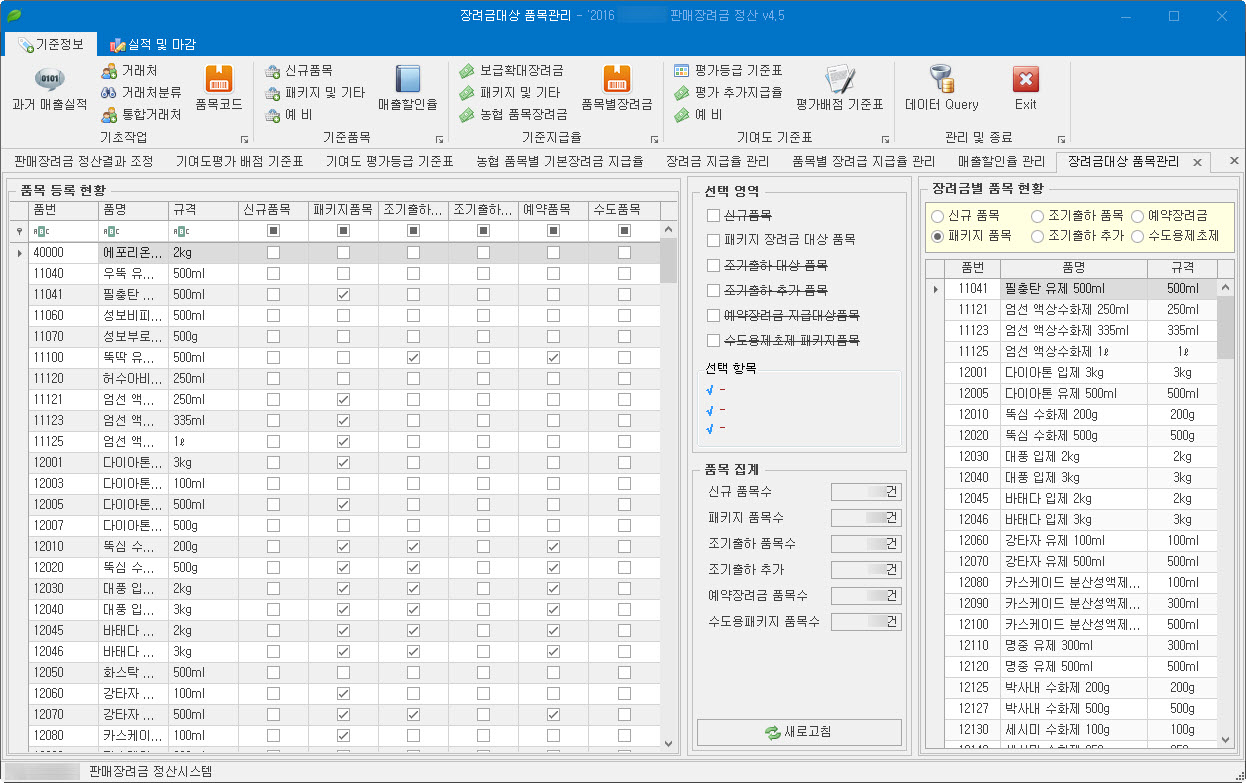Click the 새로고침 refresh button

point(799,732)
